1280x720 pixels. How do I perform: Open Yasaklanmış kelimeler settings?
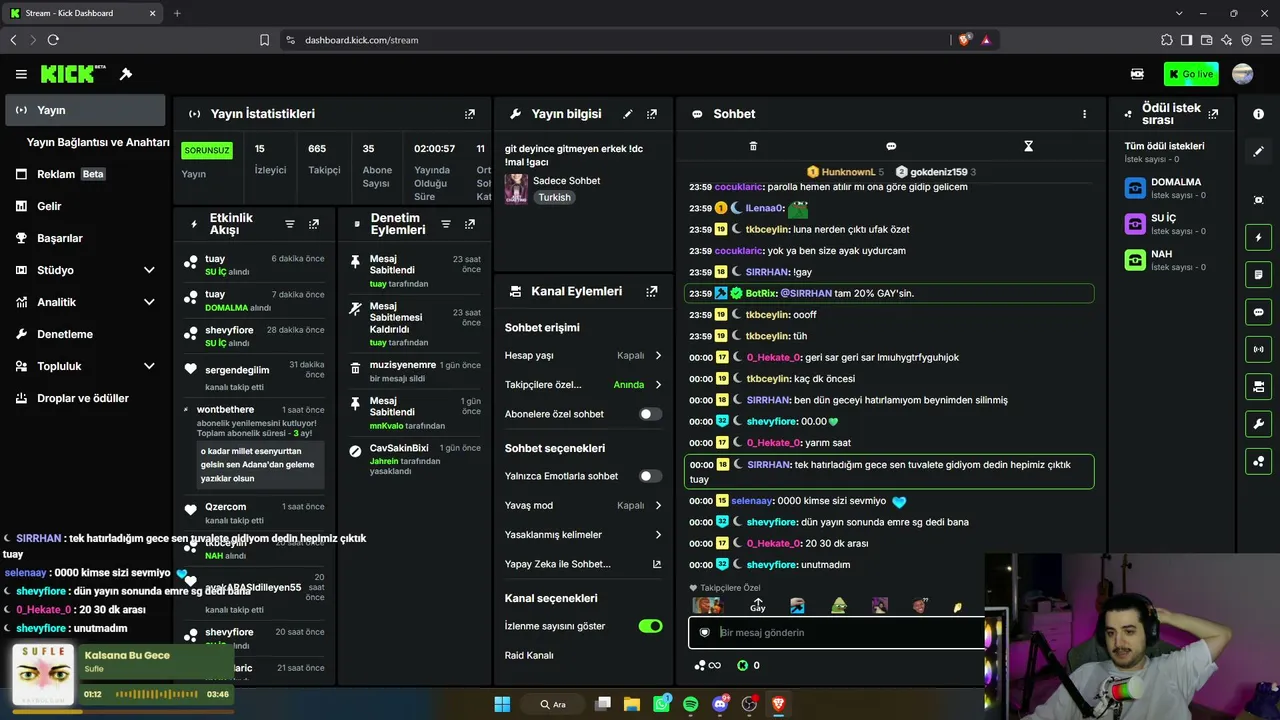click(583, 535)
